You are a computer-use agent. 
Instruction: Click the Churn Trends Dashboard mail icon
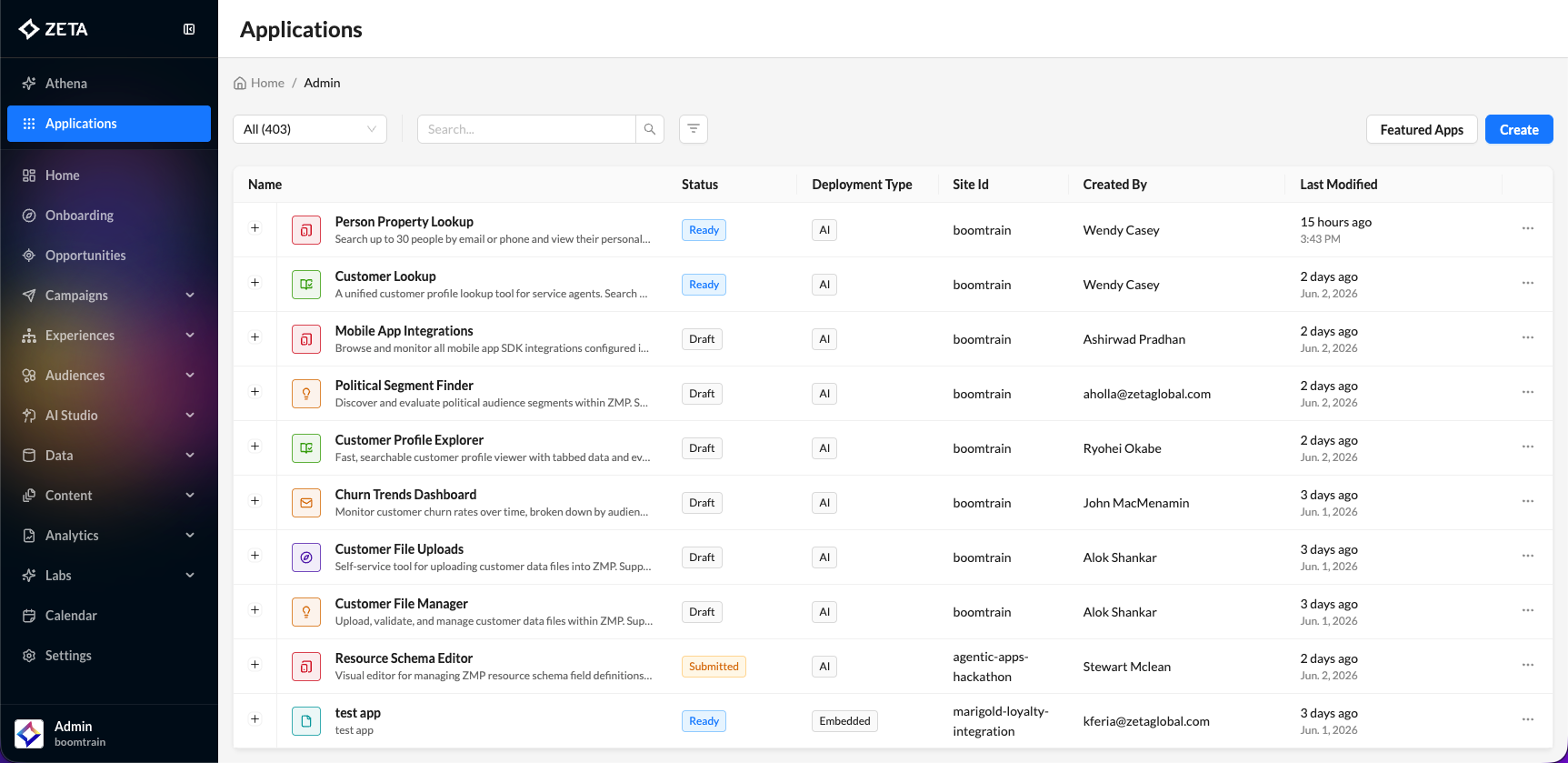(x=306, y=503)
